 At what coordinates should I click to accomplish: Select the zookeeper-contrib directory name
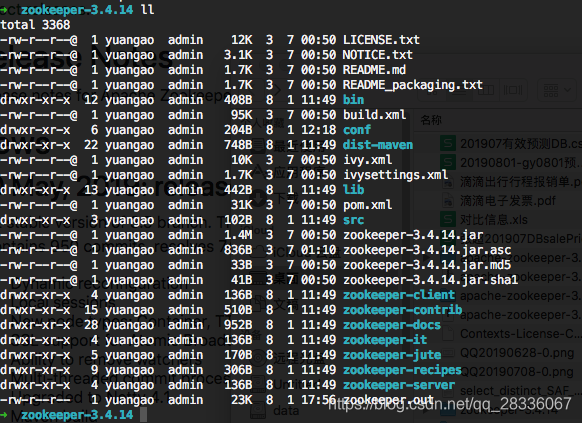[402, 310]
